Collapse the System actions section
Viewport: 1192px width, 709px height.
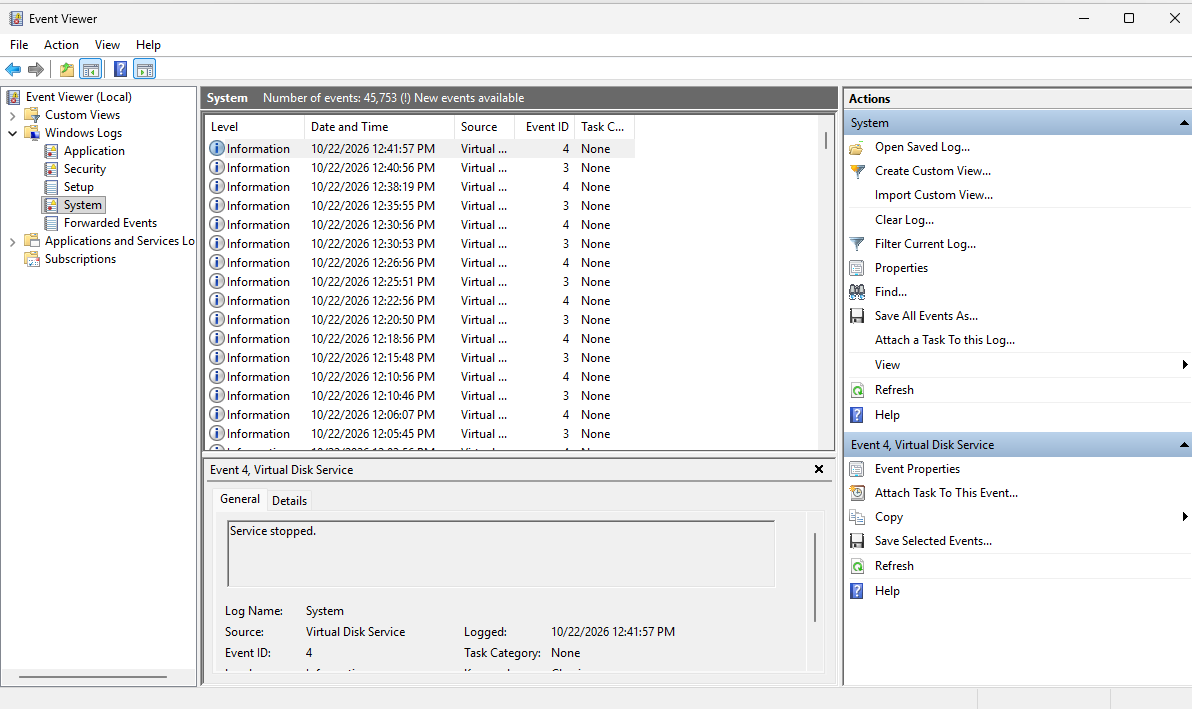tap(1184, 123)
